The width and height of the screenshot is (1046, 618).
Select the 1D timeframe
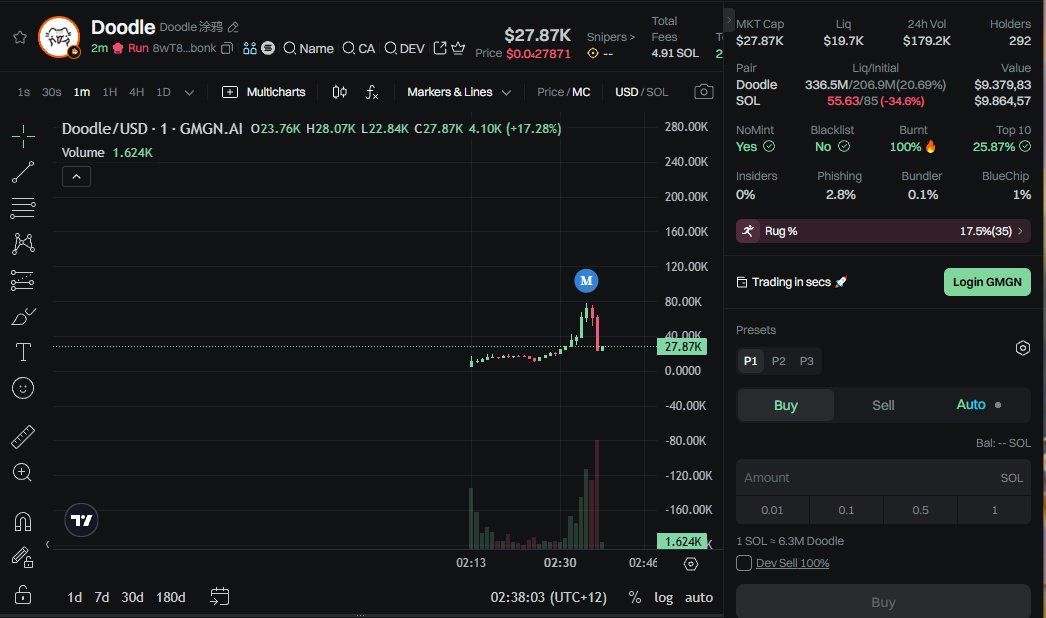163,92
